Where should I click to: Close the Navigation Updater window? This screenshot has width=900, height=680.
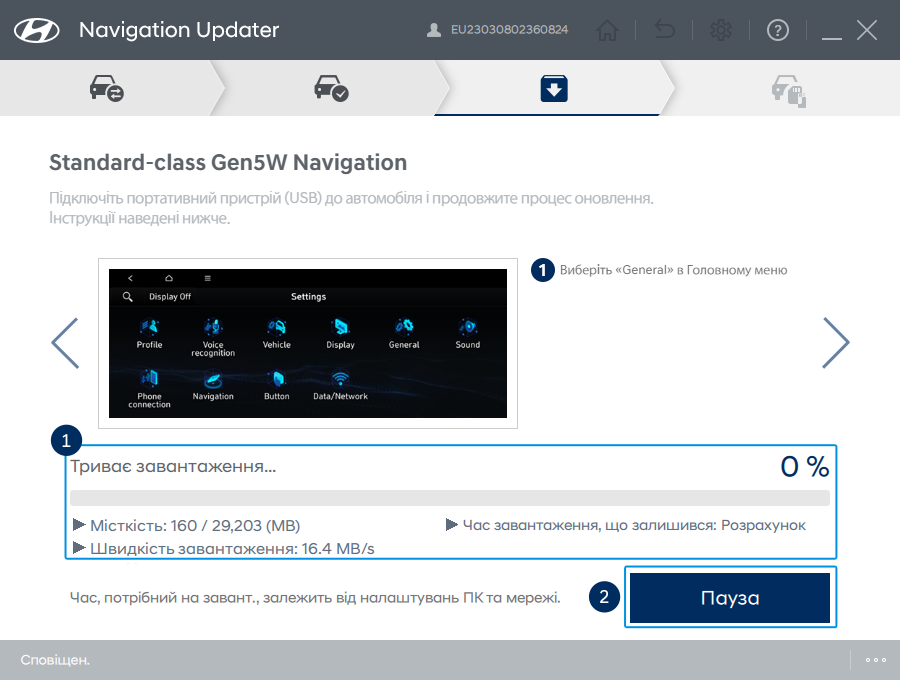(867, 30)
